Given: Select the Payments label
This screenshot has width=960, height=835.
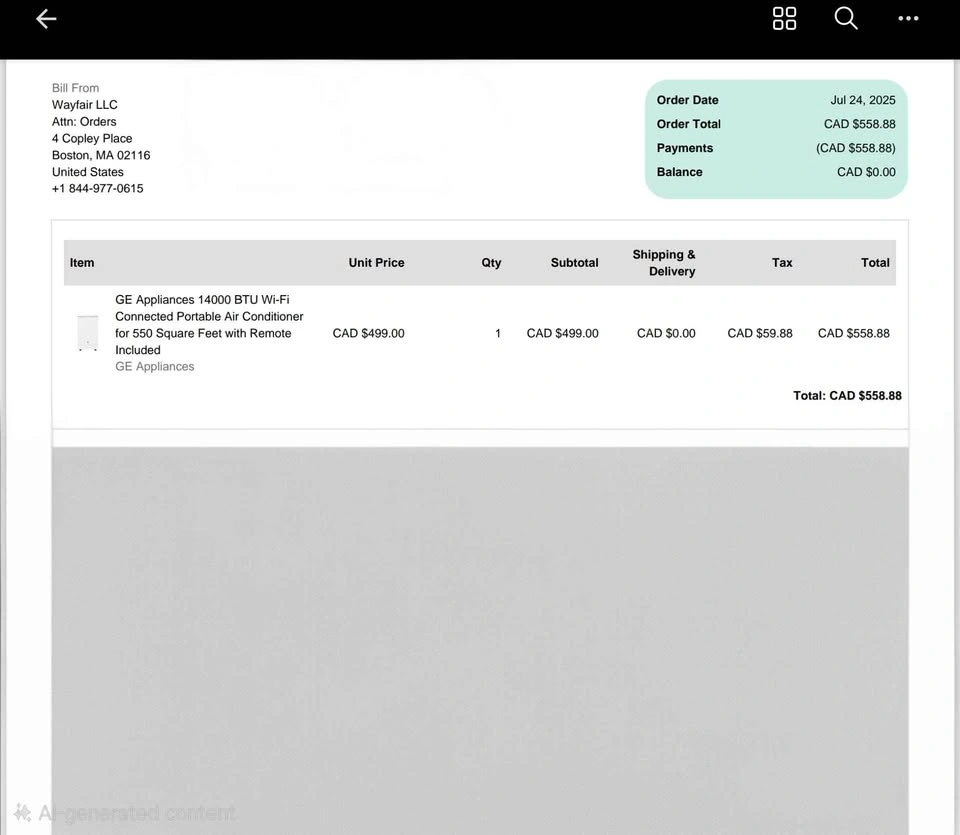Looking at the screenshot, I should (684, 148).
